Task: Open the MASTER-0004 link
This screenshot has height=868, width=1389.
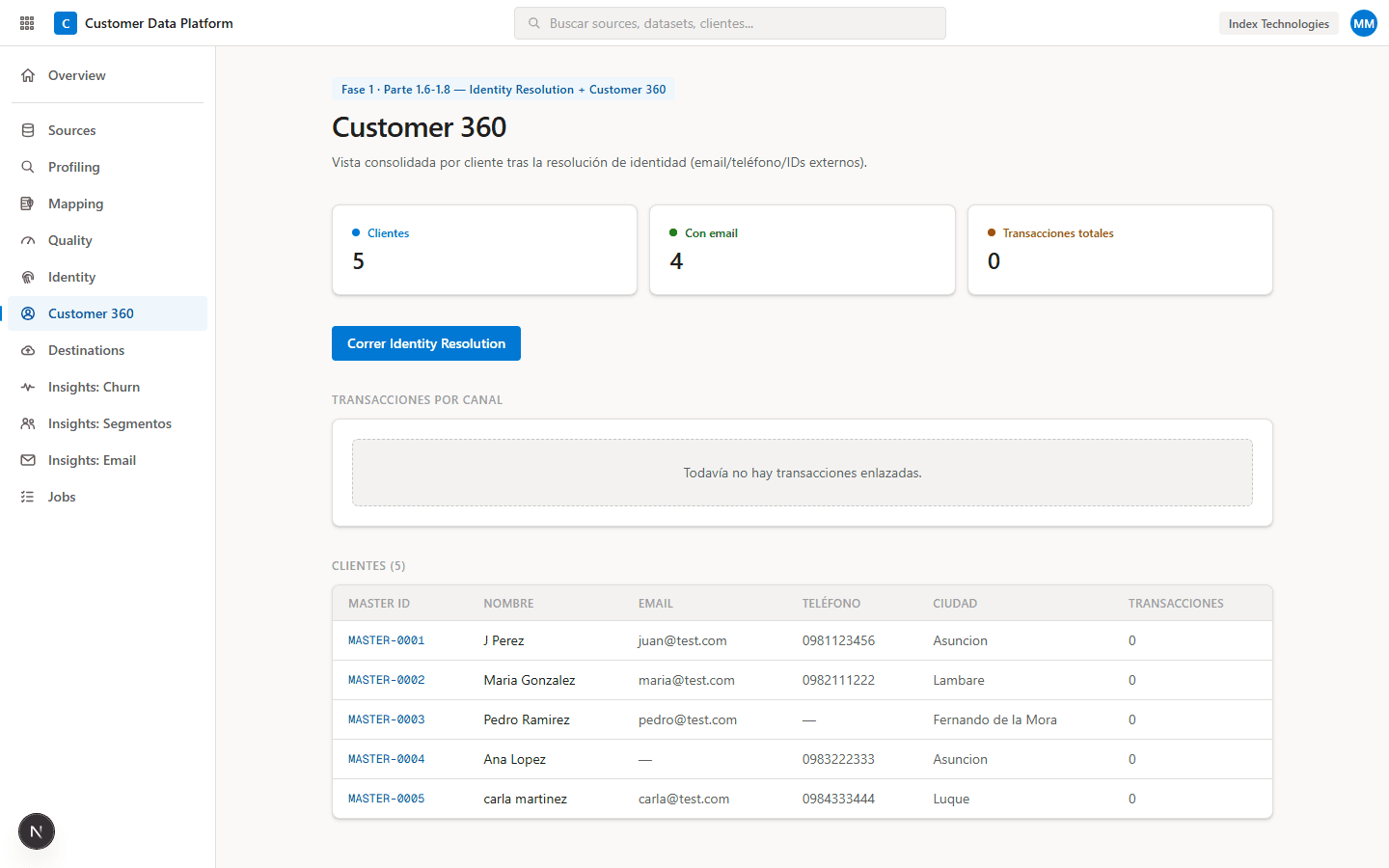Action: pos(386,759)
